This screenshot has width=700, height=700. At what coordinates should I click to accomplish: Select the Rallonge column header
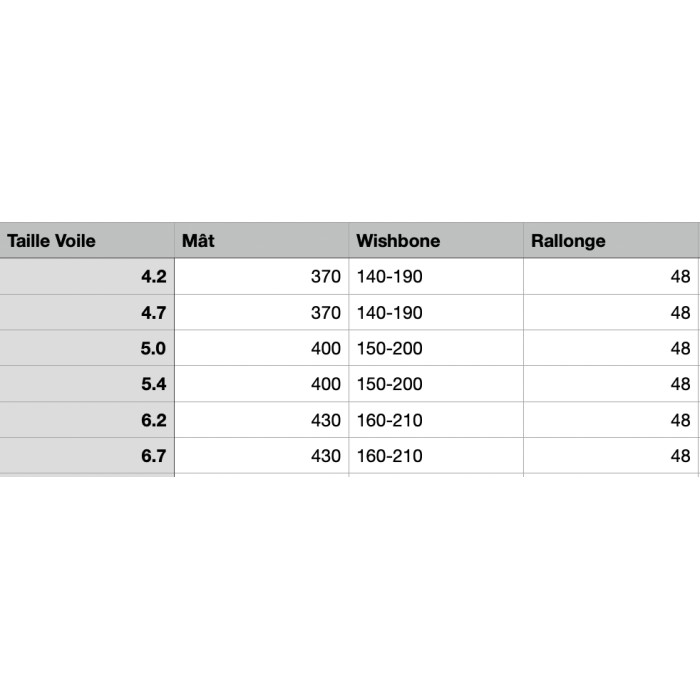click(610, 241)
